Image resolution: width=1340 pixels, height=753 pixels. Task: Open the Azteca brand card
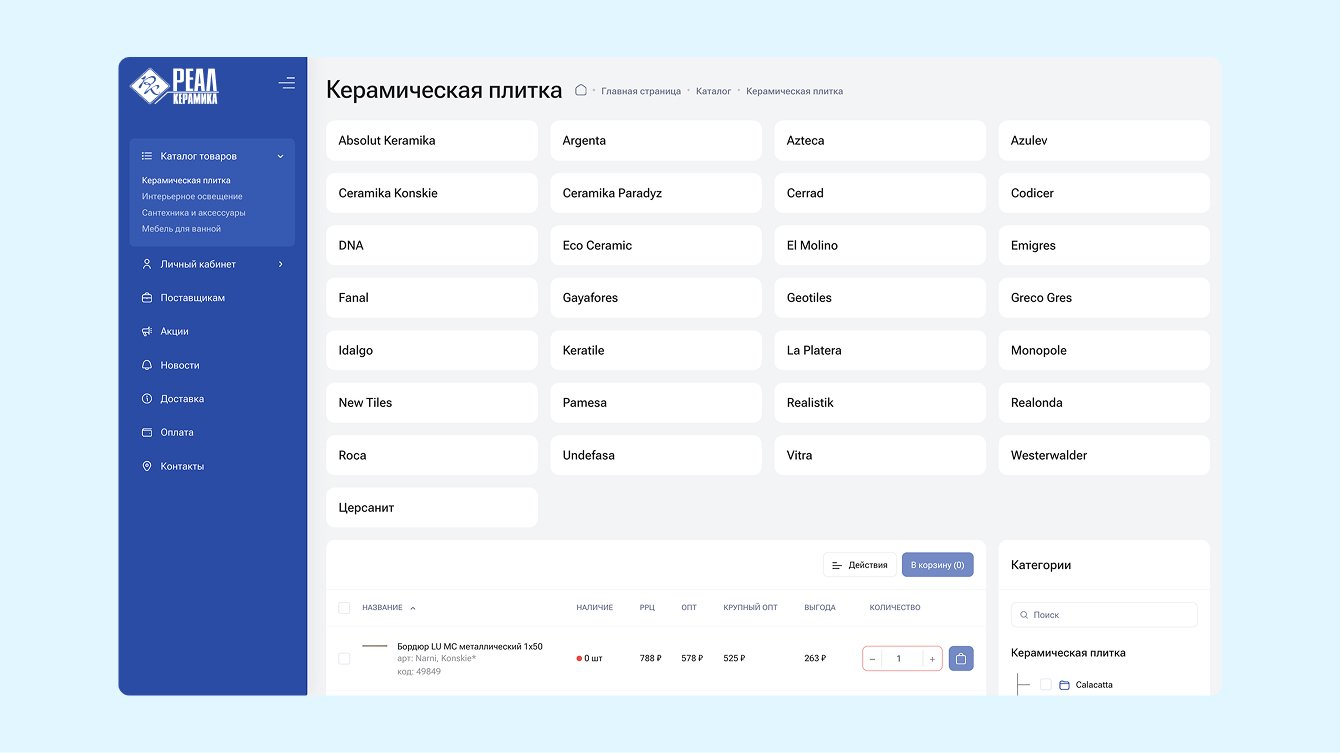[880, 141]
